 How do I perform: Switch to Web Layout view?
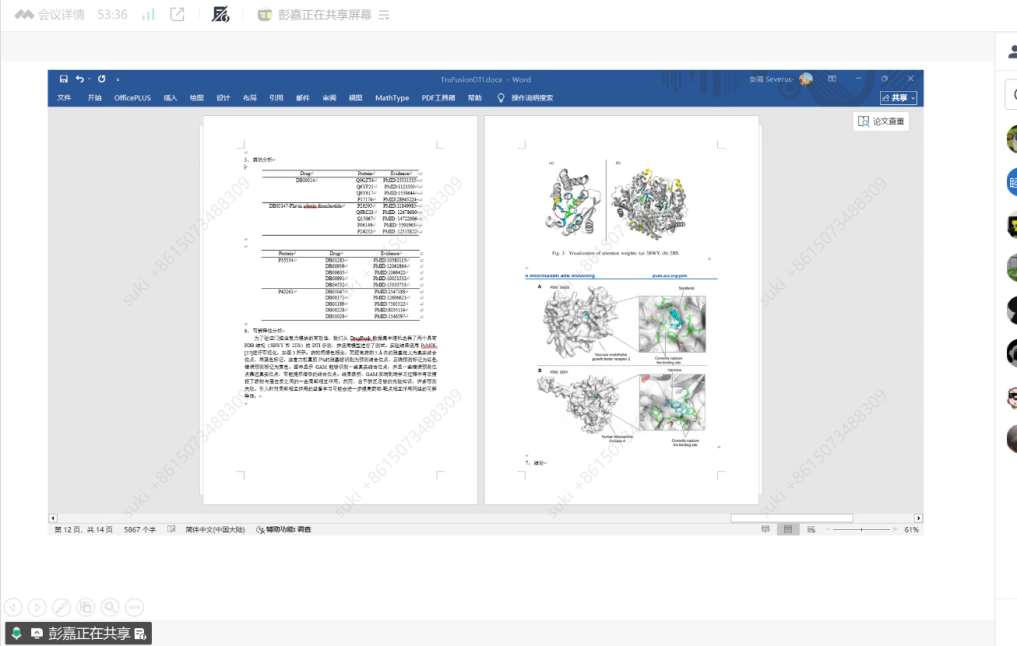(x=810, y=529)
